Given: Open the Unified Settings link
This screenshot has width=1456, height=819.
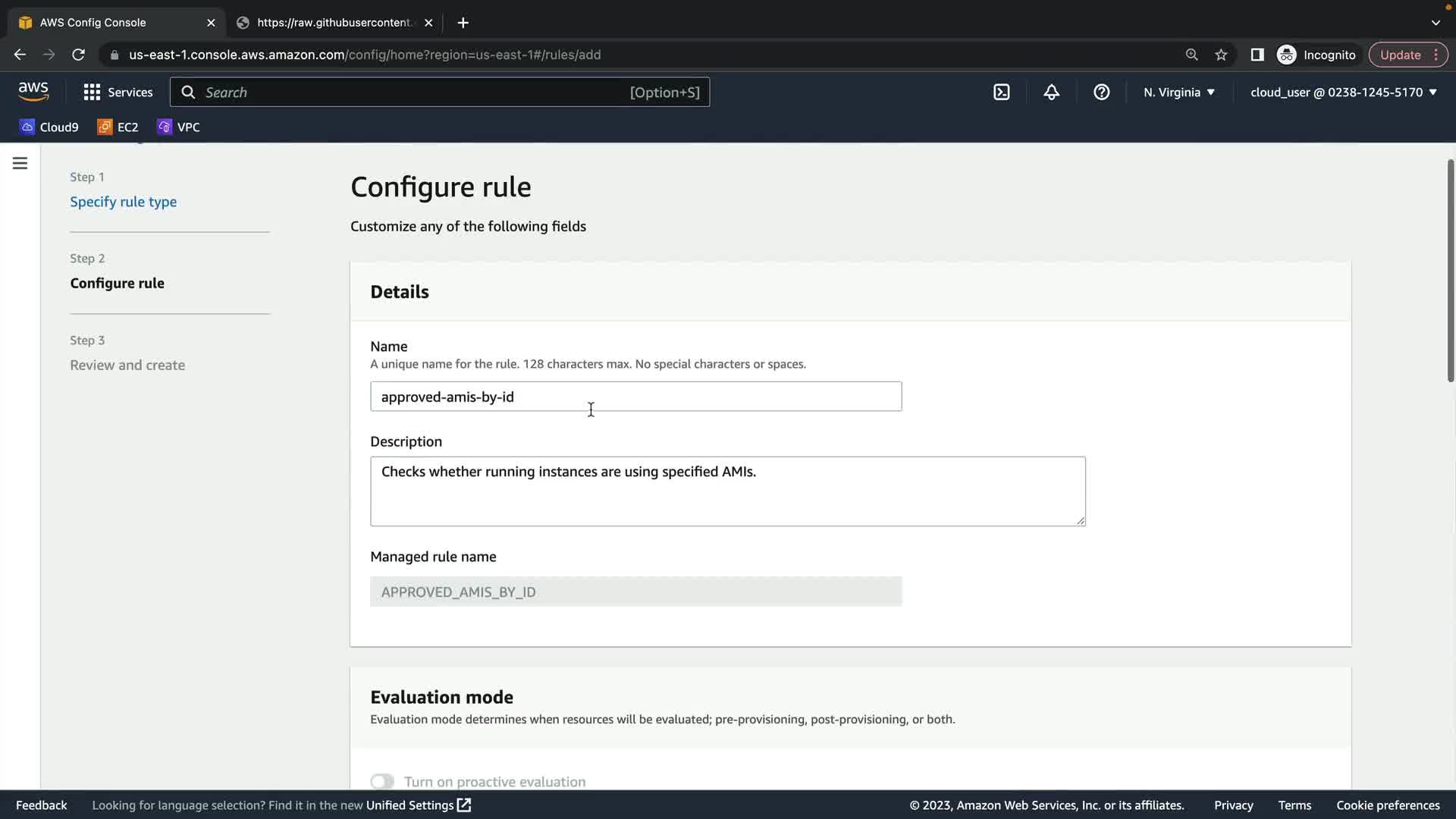Looking at the screenshot, I should (x=418, y=805).
